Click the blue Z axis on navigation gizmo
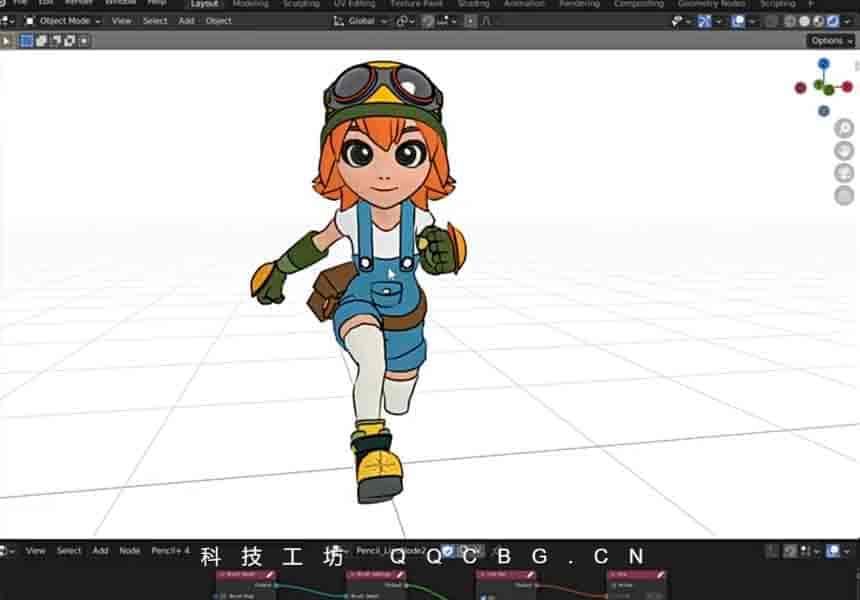Viewport: 860px width, 600px height. click(823, 64)
